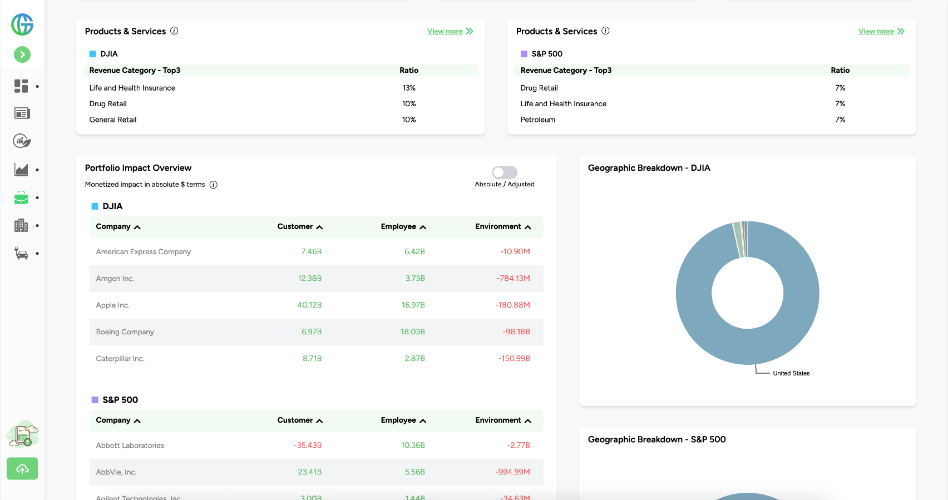Image resolution: width=948 pixels, height=500 pixels.
Task: Click Apple Inc. customer value 40.12B
Action: click(310, 305)
